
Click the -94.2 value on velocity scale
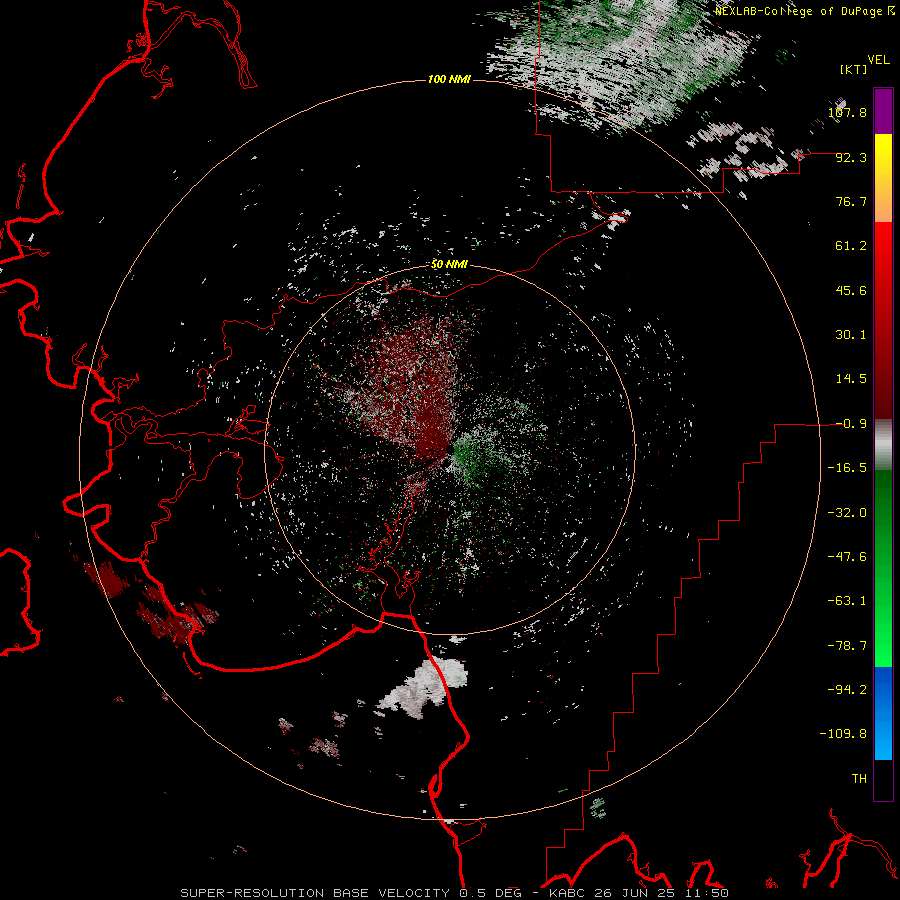(x=847, y=690)
